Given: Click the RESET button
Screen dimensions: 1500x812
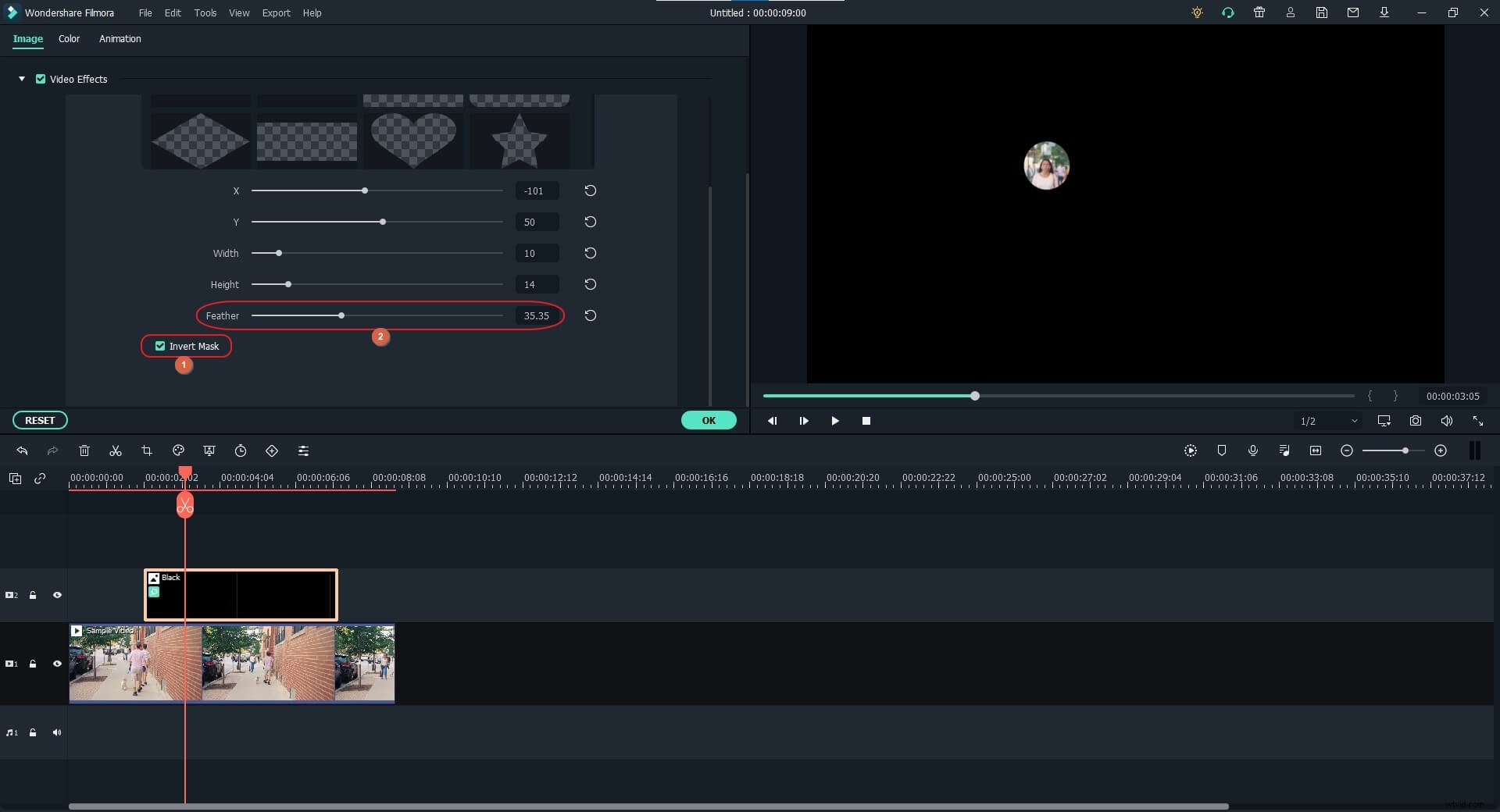Looking at the screenshot, I should pos(39,420).
